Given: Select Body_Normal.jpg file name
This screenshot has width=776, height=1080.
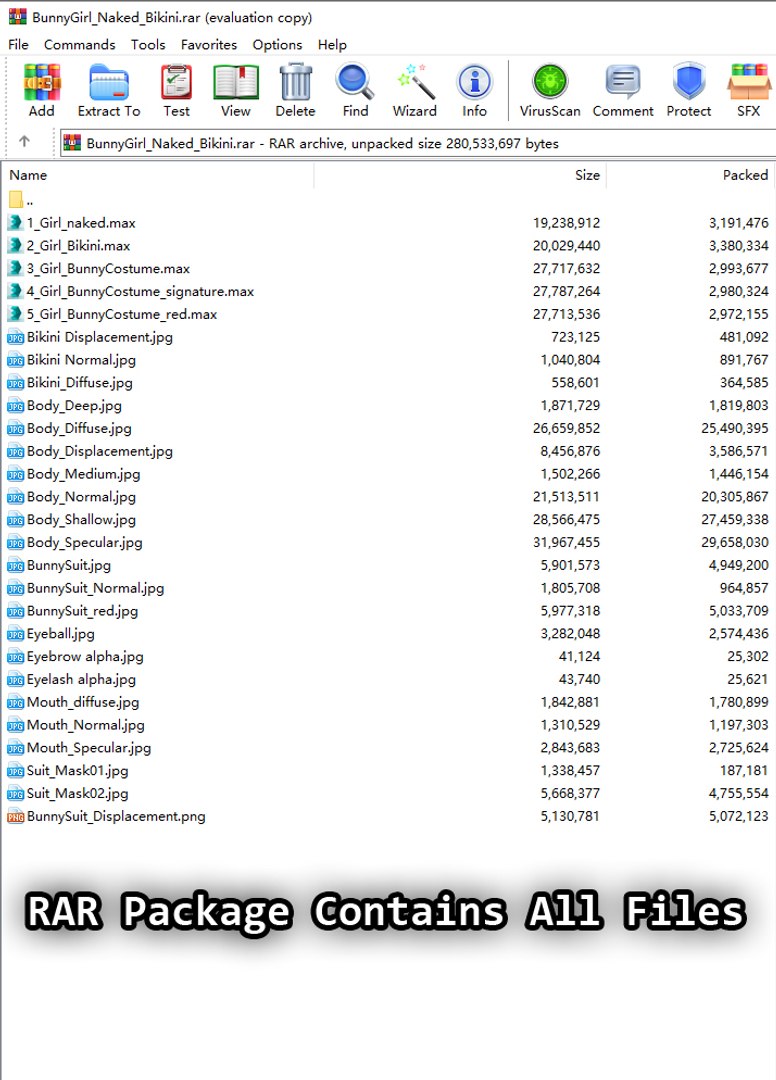Looking at the screenshot, I should pyautogui.click(x=81, y=497).
